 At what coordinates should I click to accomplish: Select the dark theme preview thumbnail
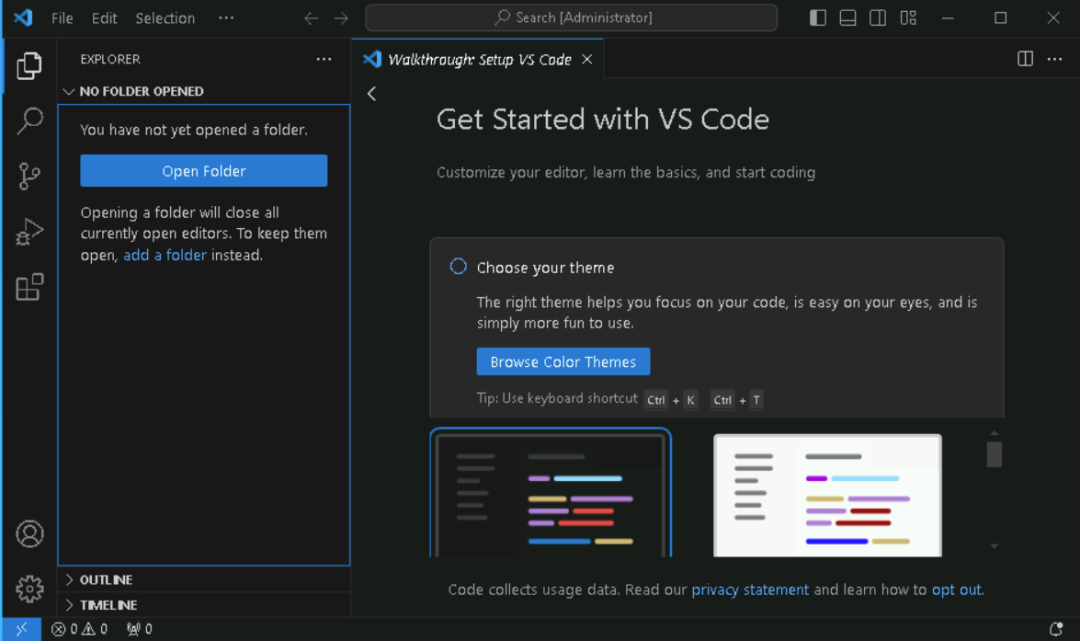(550, 493)
